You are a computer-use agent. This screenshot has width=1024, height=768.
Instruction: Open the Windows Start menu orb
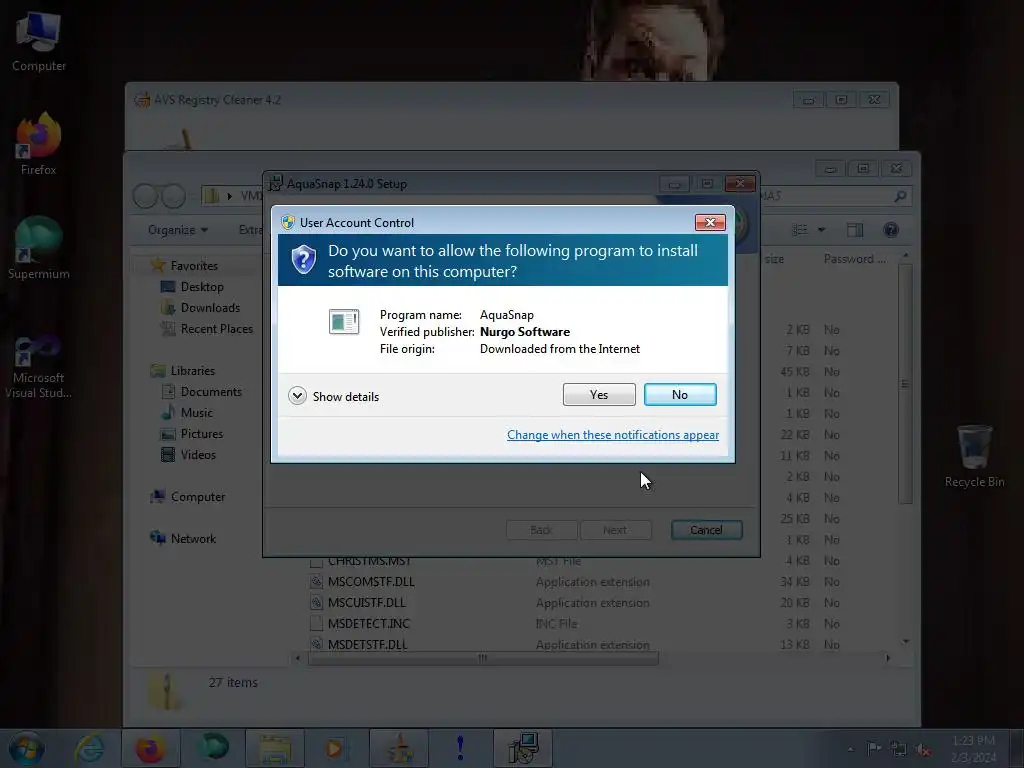[x=26, y=748]
